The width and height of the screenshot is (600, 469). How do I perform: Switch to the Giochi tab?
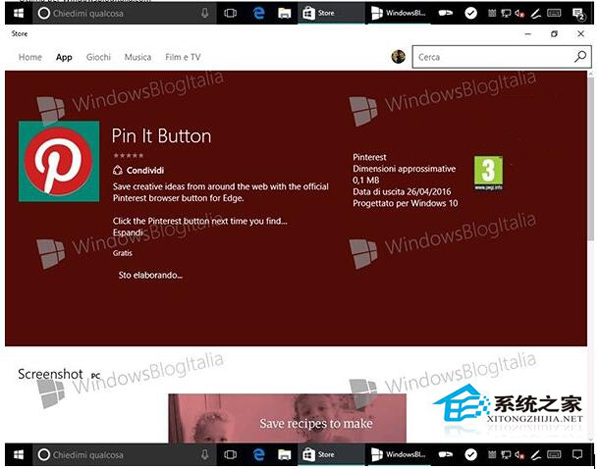98,57
